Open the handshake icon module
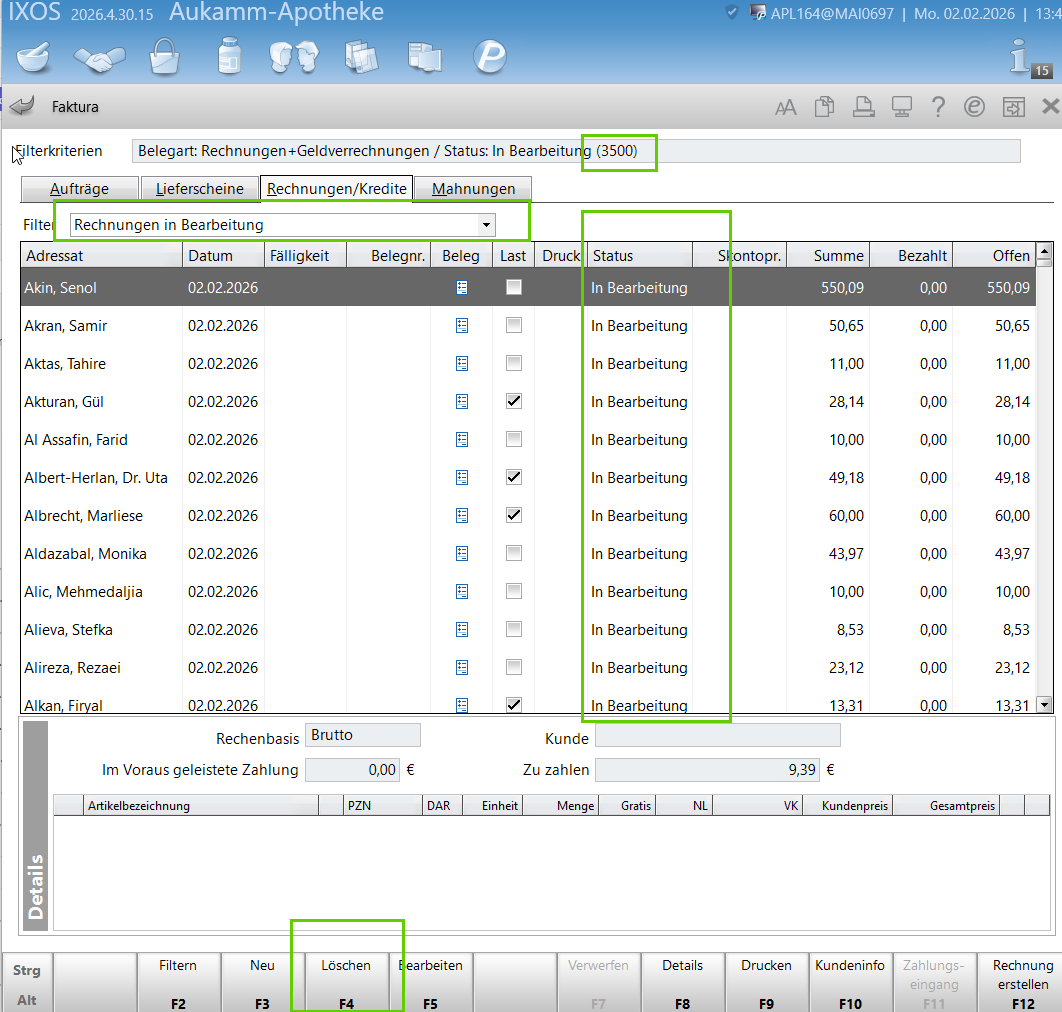The height and width of the screenshot is (1012, 1062). pyautogui.click(x=99, y=57)
